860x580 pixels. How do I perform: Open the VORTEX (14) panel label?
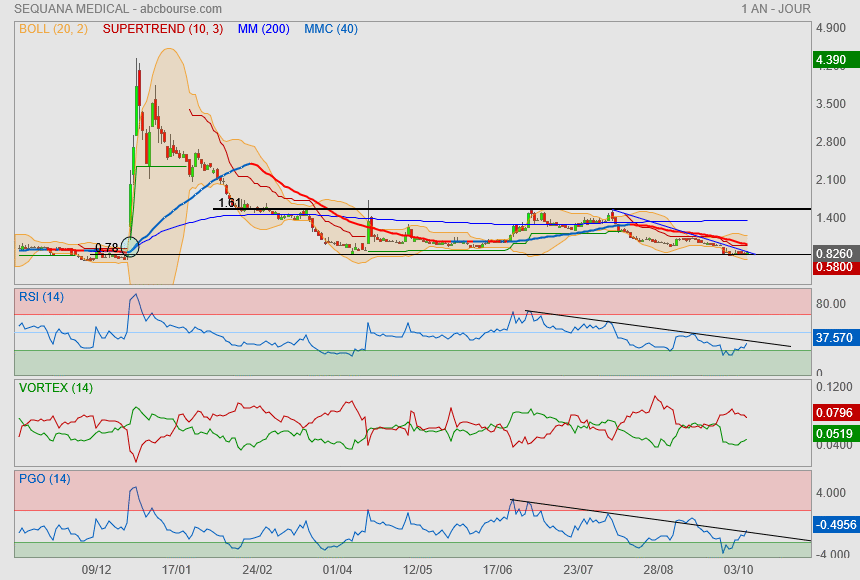(x=56, y=388)
